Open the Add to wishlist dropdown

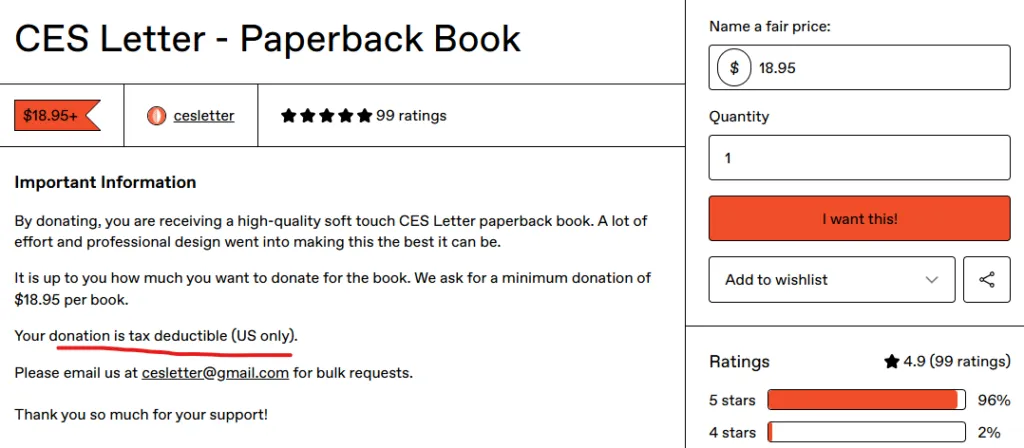coord(832,280)
